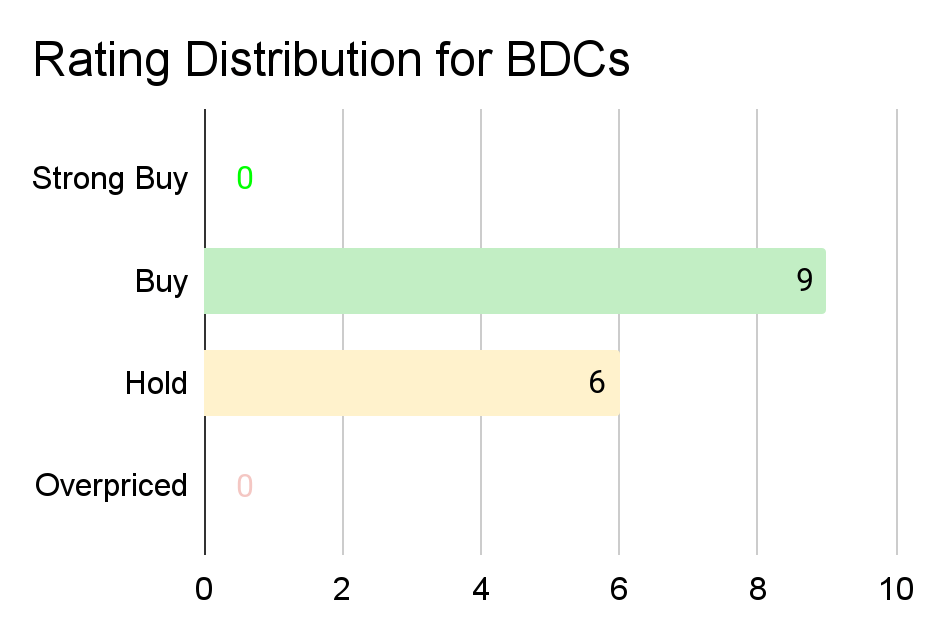Click the "Strong Buy" category label
The height and width of the screenshot is (640, 928).
tap(110, 179)
